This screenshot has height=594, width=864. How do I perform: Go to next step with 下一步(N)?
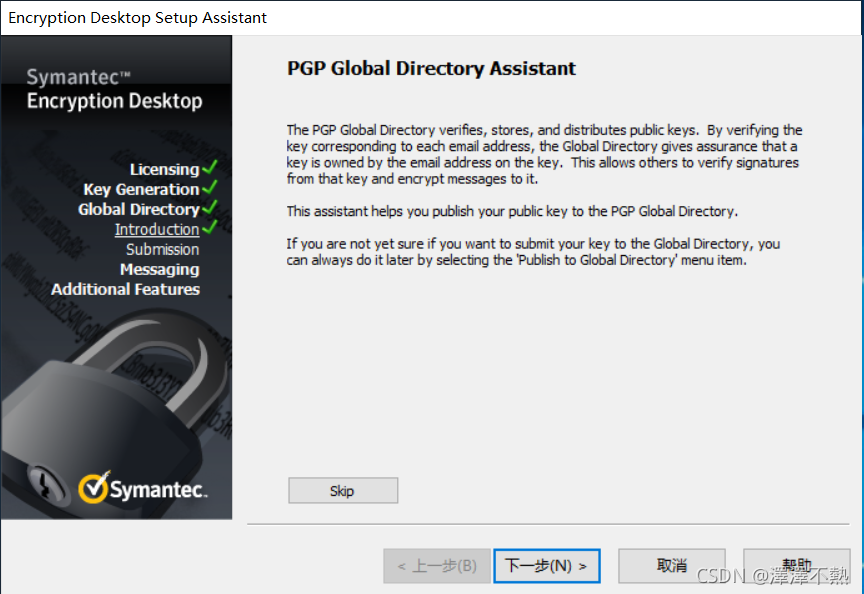point(547,566)
